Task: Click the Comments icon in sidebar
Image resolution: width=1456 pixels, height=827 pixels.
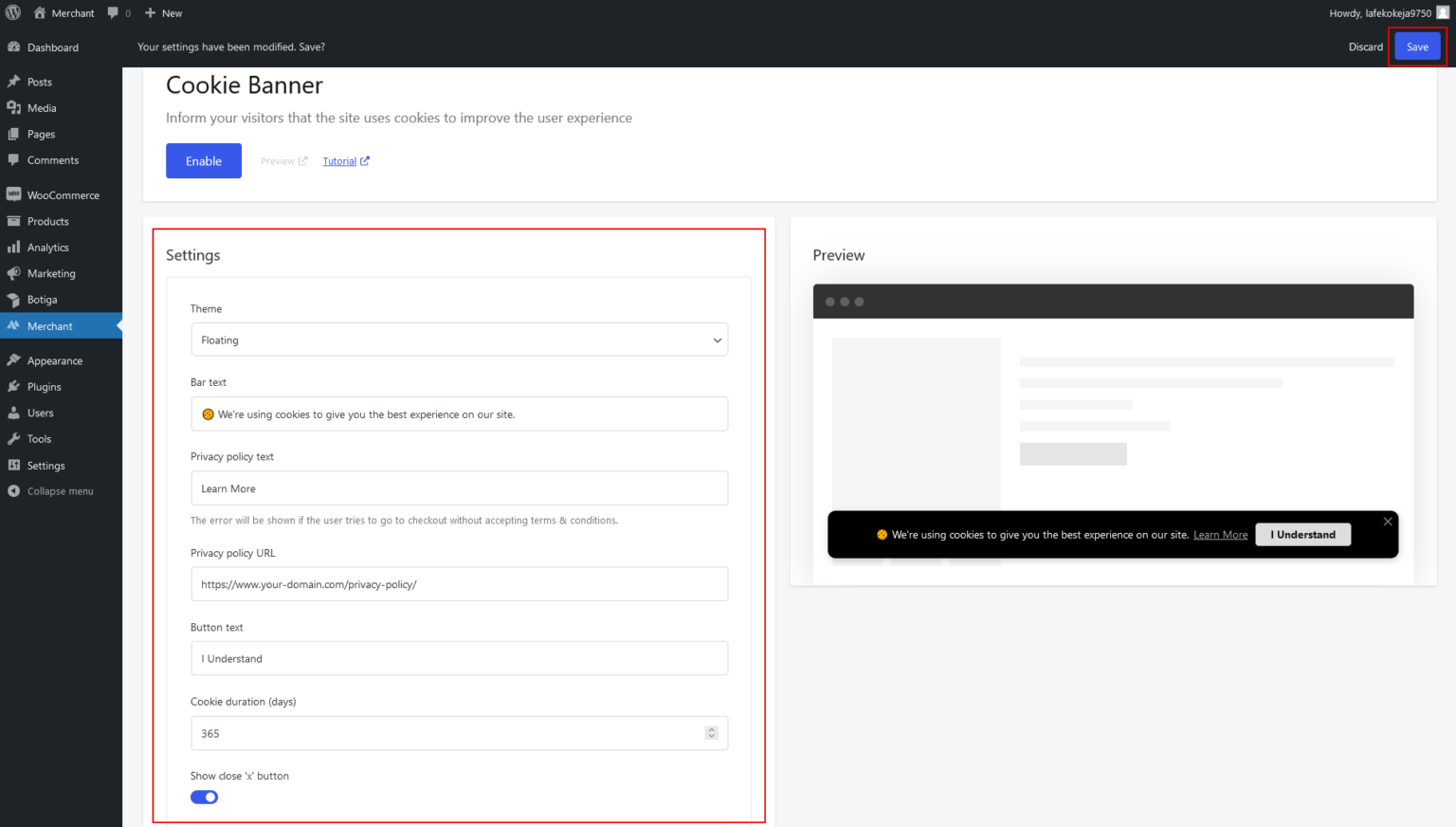Action: click(x=13, y=160)
